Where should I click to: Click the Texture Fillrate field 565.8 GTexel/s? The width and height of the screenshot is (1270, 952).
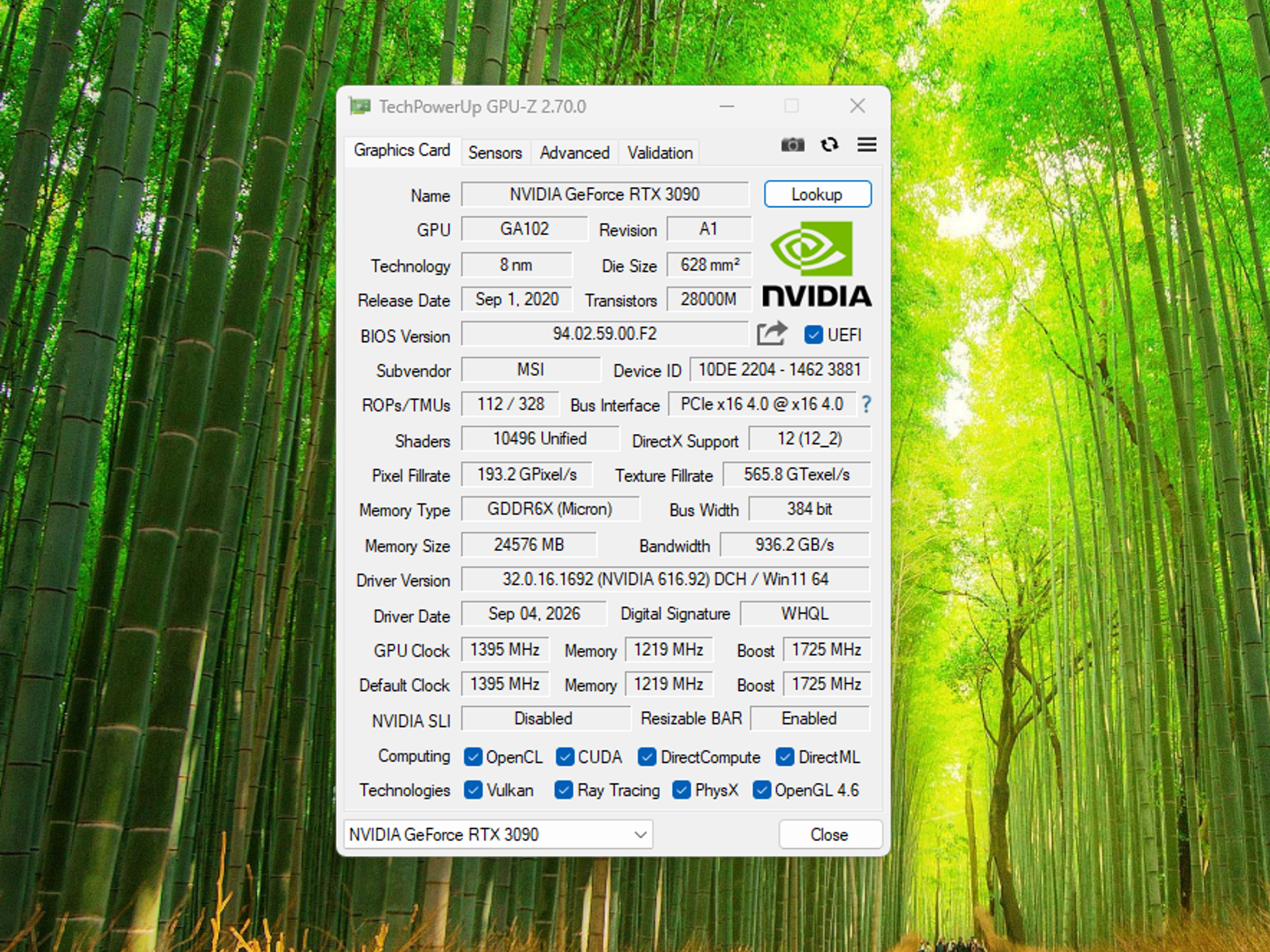coord(797,474)
